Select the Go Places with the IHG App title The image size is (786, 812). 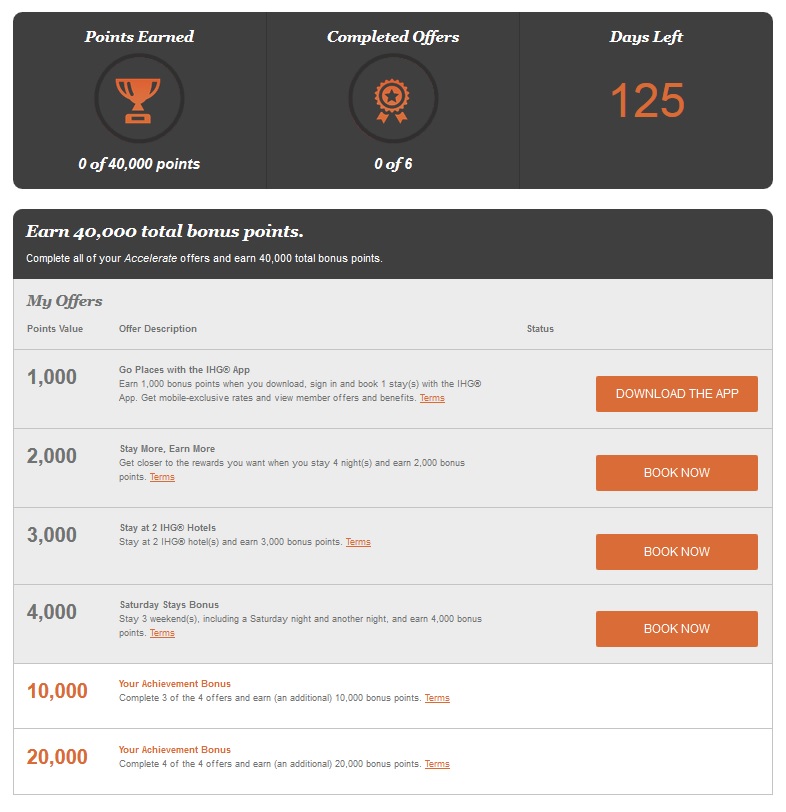pos(184,370)
